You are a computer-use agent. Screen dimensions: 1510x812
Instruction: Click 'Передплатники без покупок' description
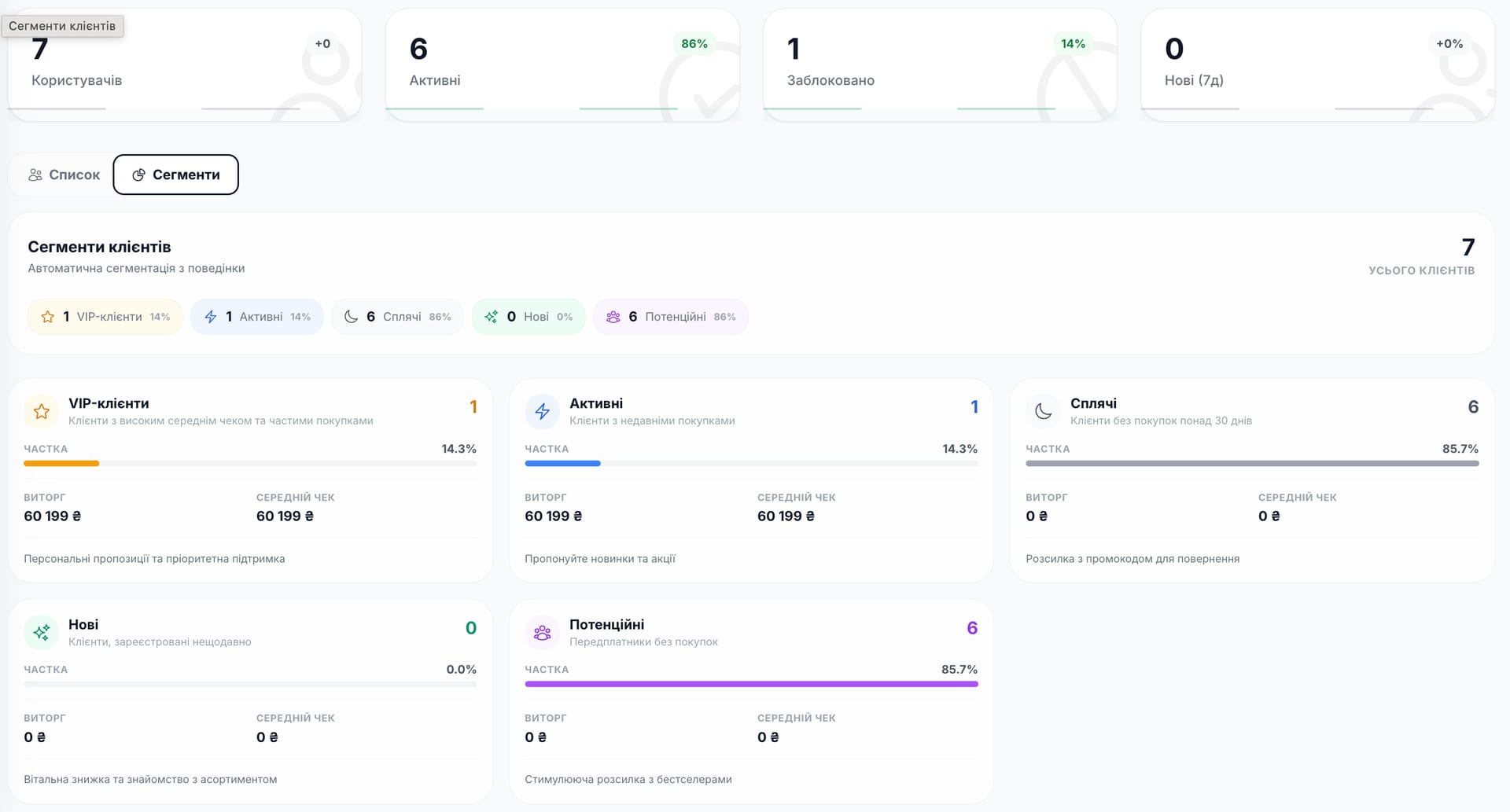[x=643, y=642]
